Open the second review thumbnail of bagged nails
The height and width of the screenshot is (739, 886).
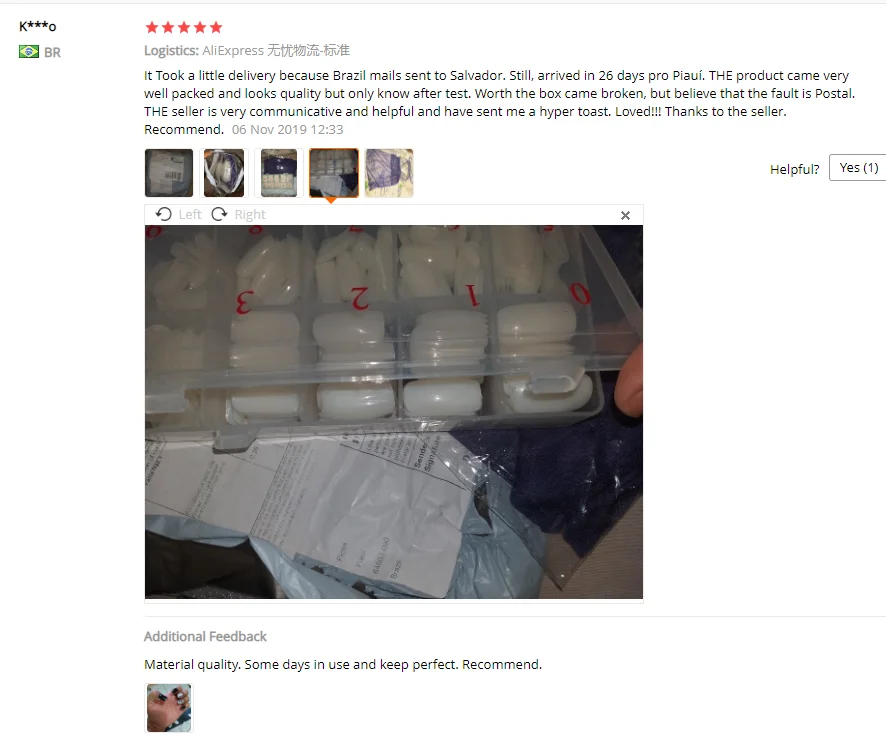(224, 173)
